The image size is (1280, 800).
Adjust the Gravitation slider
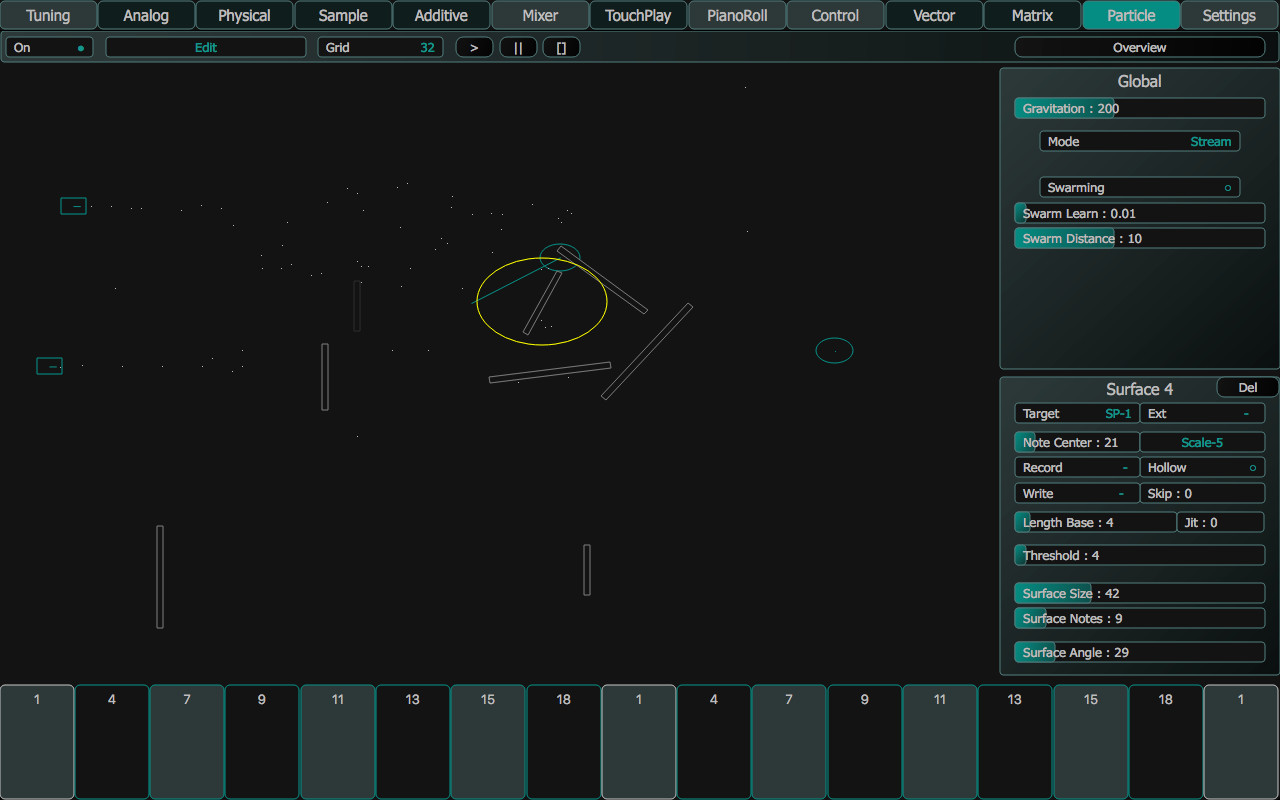point(1139,108)
